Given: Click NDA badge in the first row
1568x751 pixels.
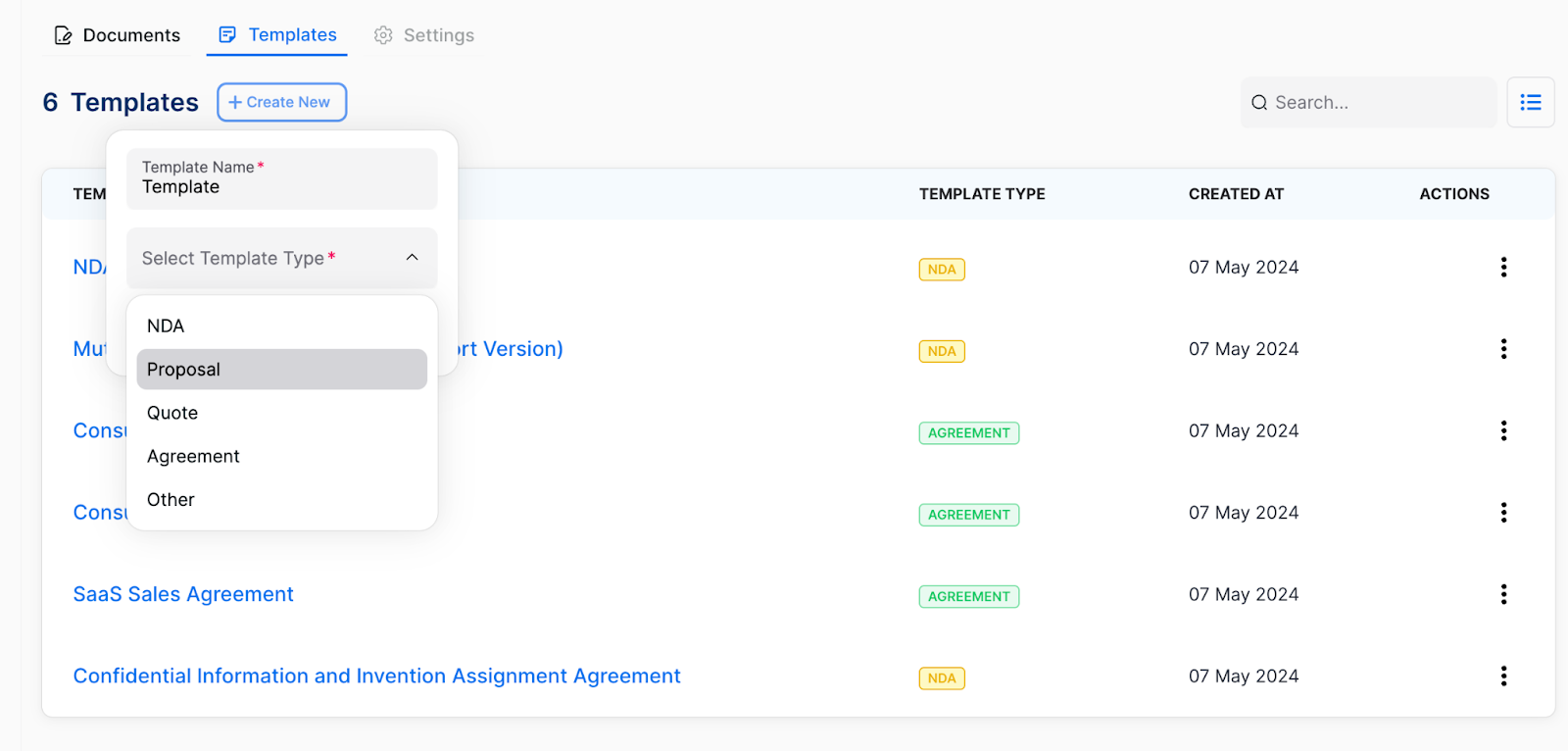Looking at the screenshot, I should [x=942, y=270].
